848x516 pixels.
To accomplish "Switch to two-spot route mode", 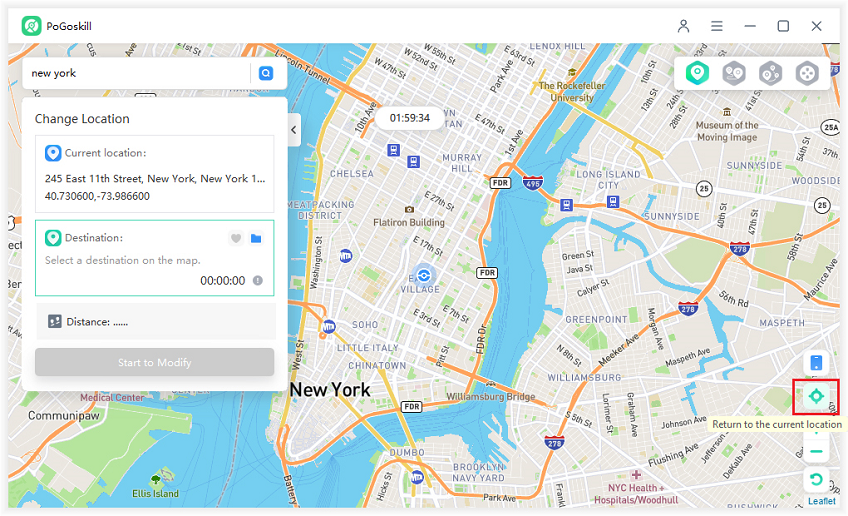I will (x=734, y=73).
